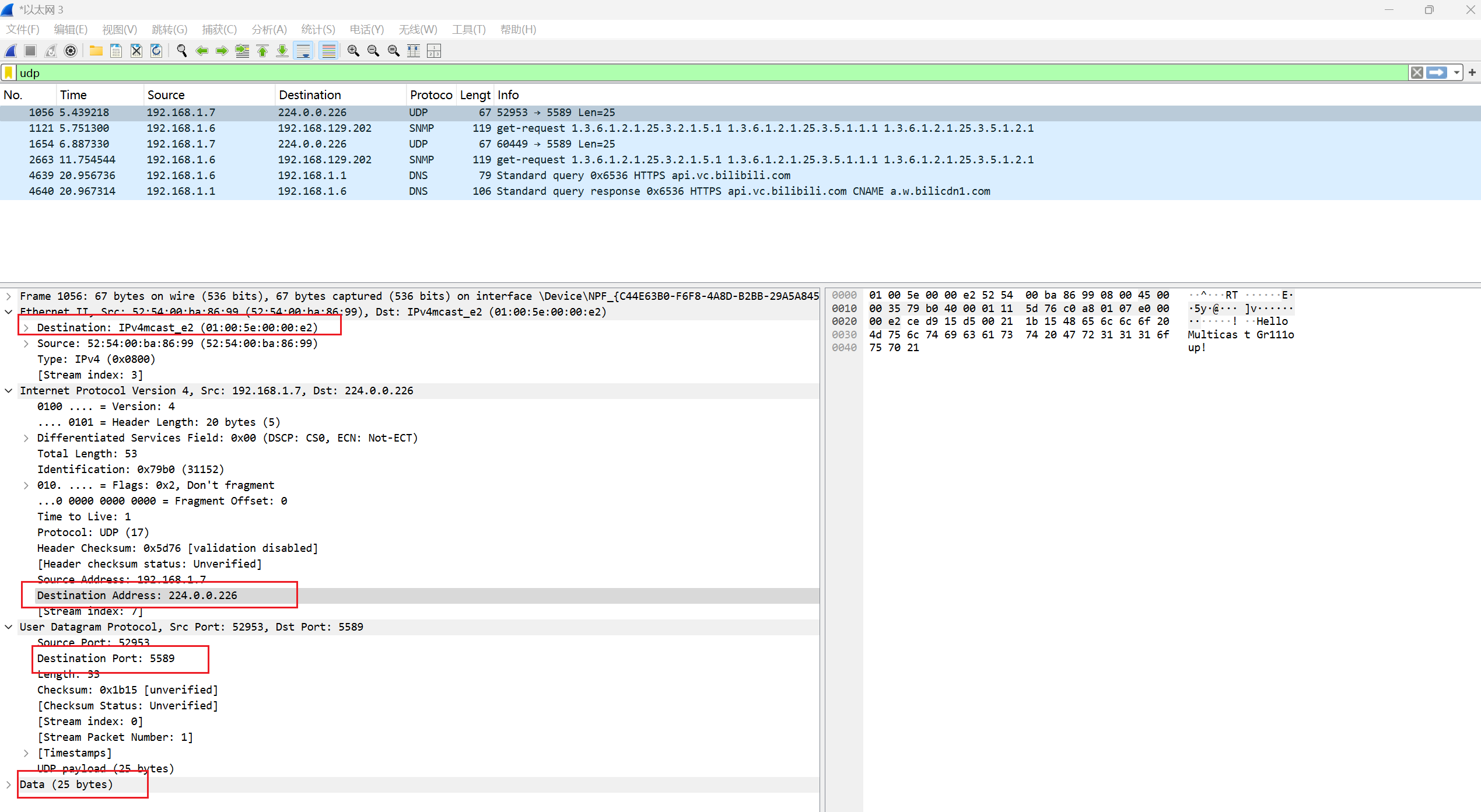The image size is (1481, 812).
Task: Apply the display filter arrow button
Action: click(1437, 72)
